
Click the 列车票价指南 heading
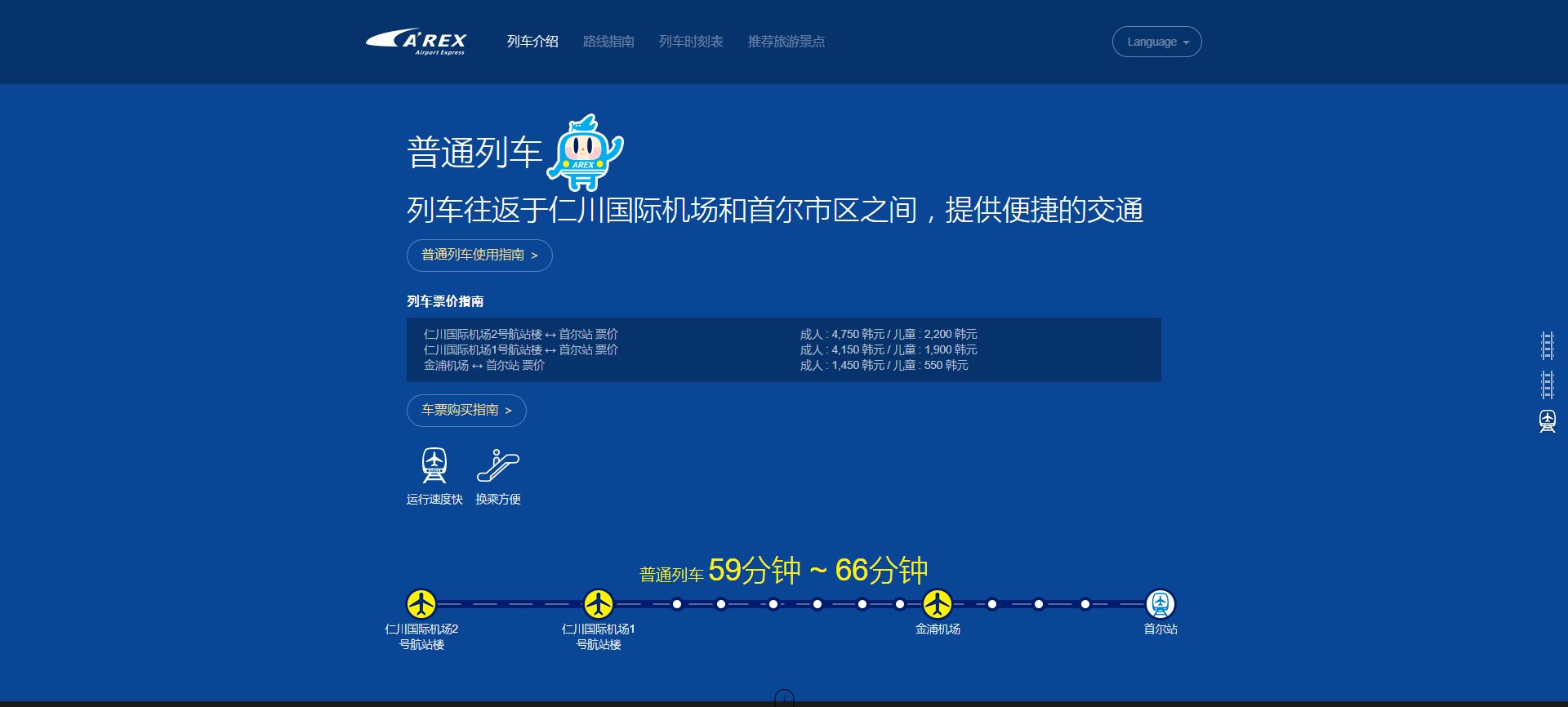coord(445,301)
